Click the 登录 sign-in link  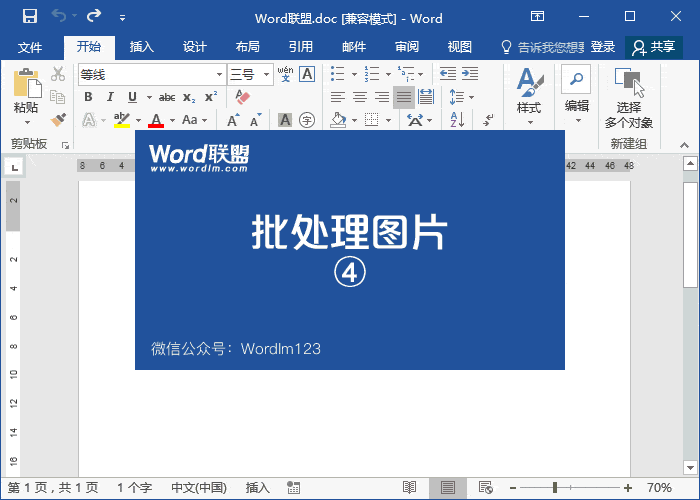coord(603,46)
